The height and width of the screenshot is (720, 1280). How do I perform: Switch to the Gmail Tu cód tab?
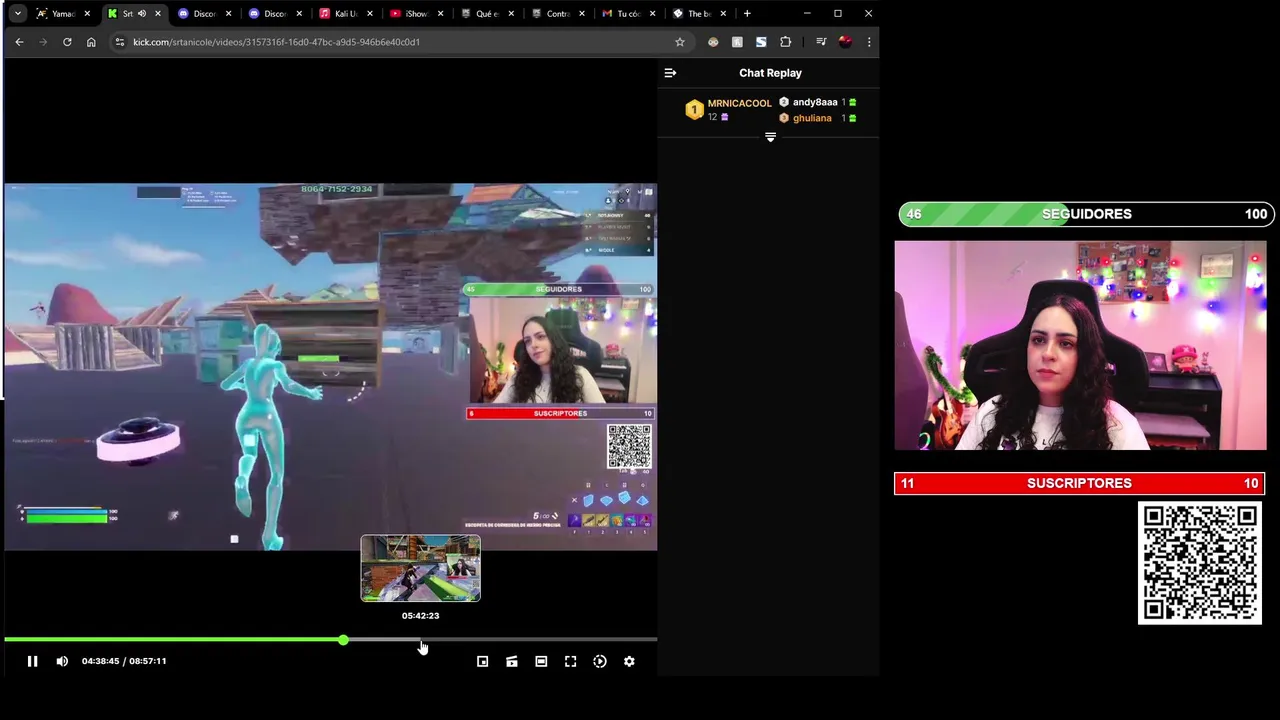pyautogui.click(x=628, y=13)
